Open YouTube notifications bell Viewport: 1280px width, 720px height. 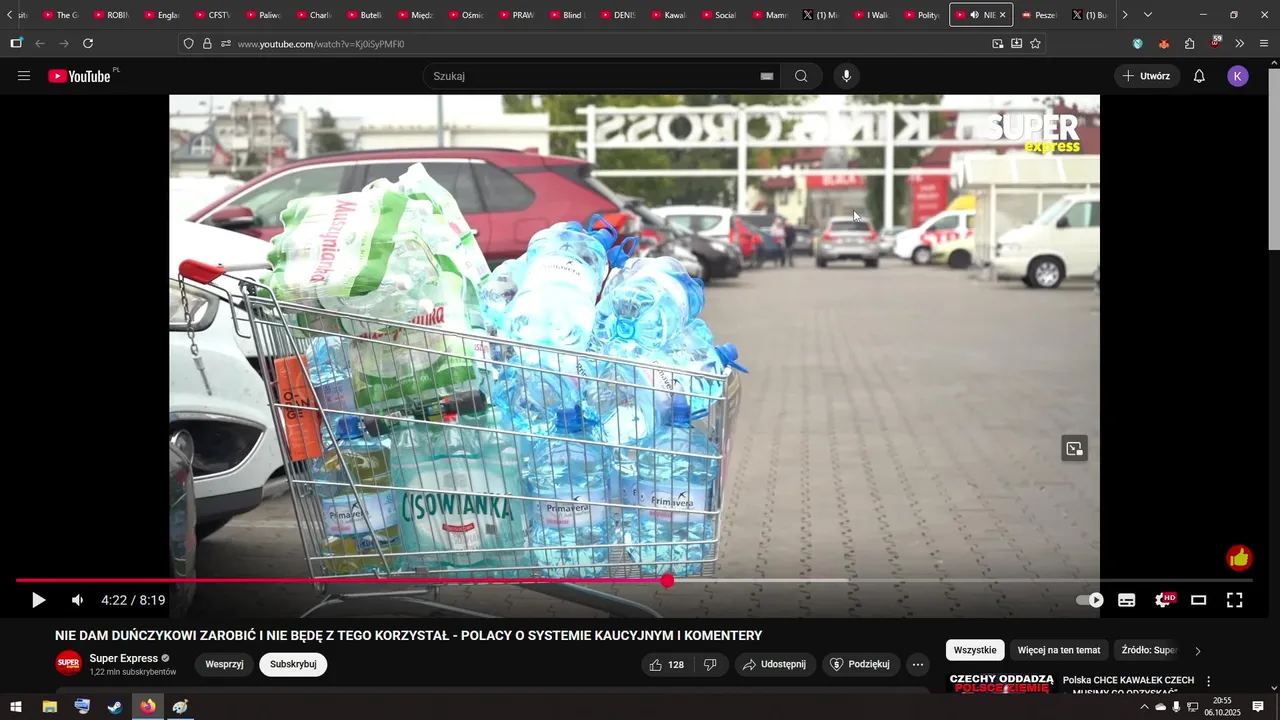pos(1199,76)
